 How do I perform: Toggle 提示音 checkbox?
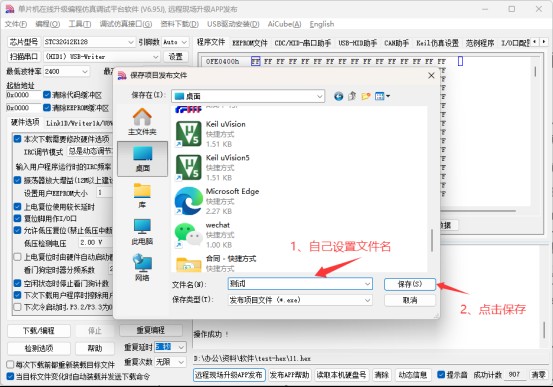coord(441,375)
